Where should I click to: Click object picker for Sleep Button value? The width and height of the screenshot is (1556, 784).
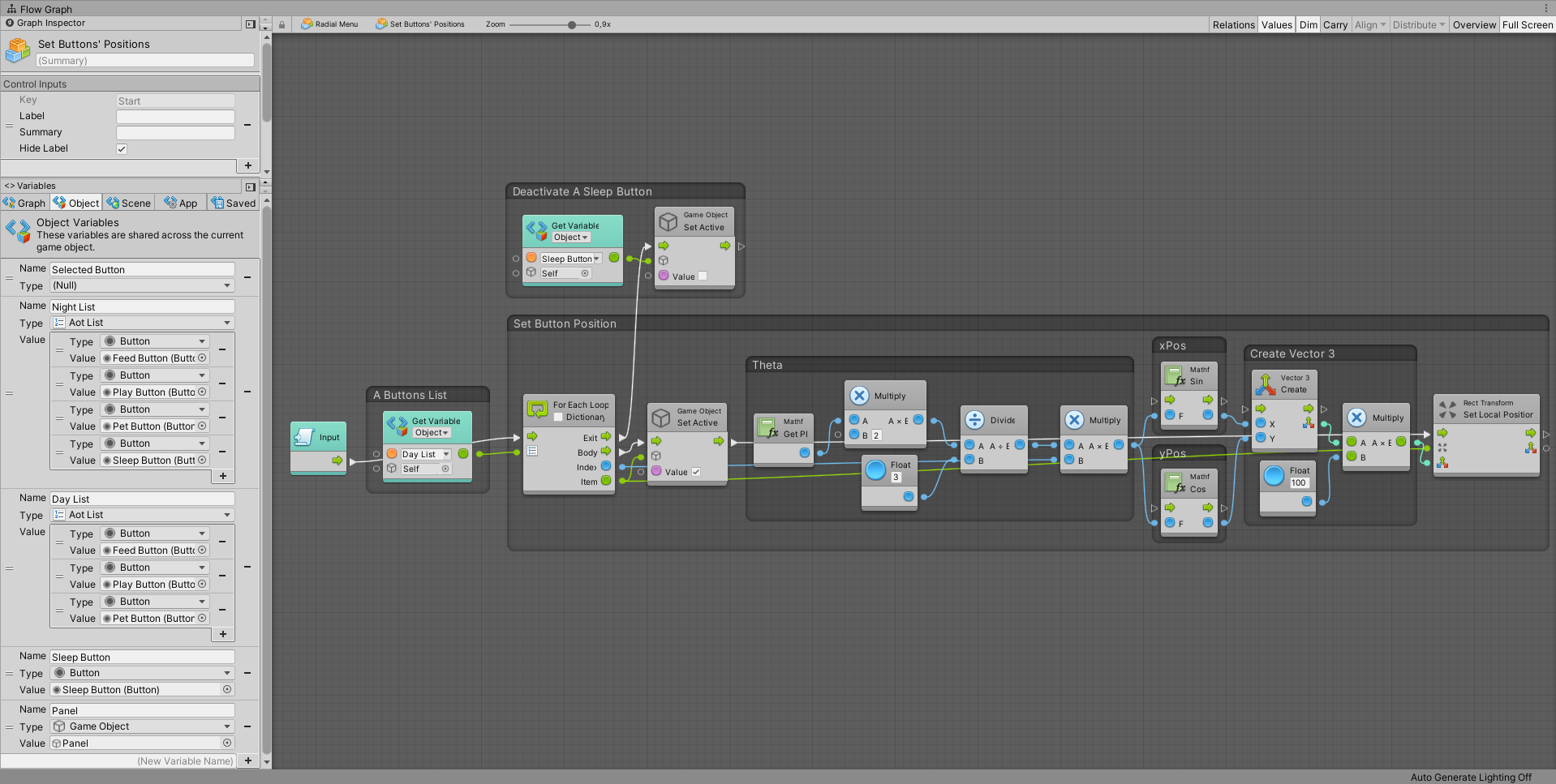tap(227, 689)
